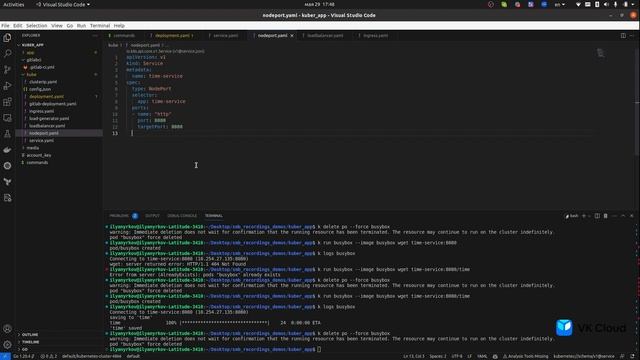The width and height of the screenshot is (640, 360).
Task: Click Analysis Tools Missing warning
Action: click(x=526, y=356)
